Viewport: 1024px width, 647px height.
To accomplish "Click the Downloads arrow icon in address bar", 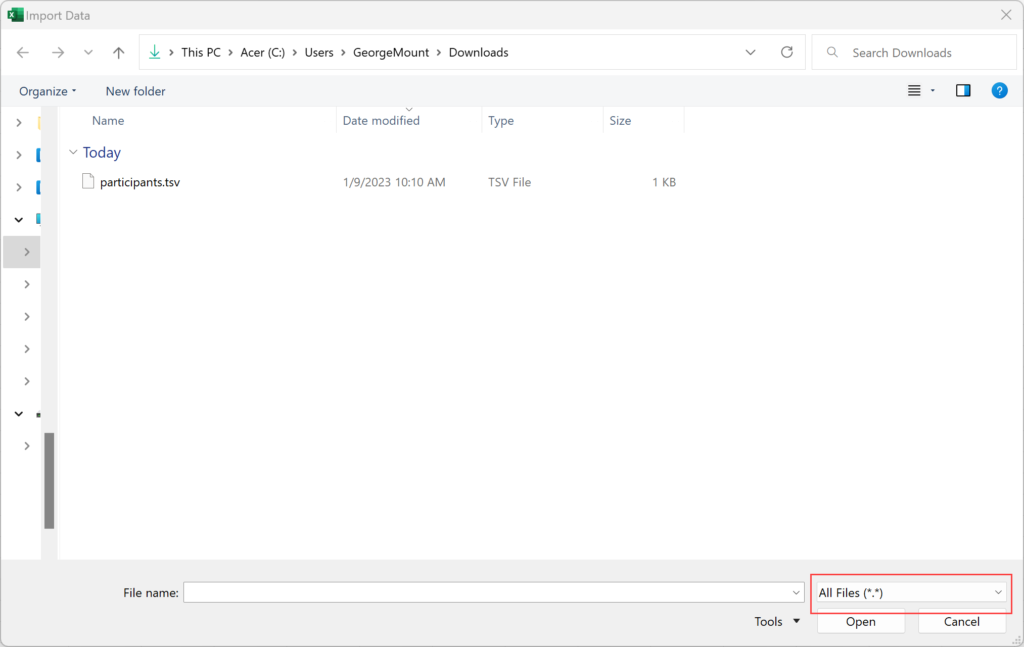I will tap(155, 52).
